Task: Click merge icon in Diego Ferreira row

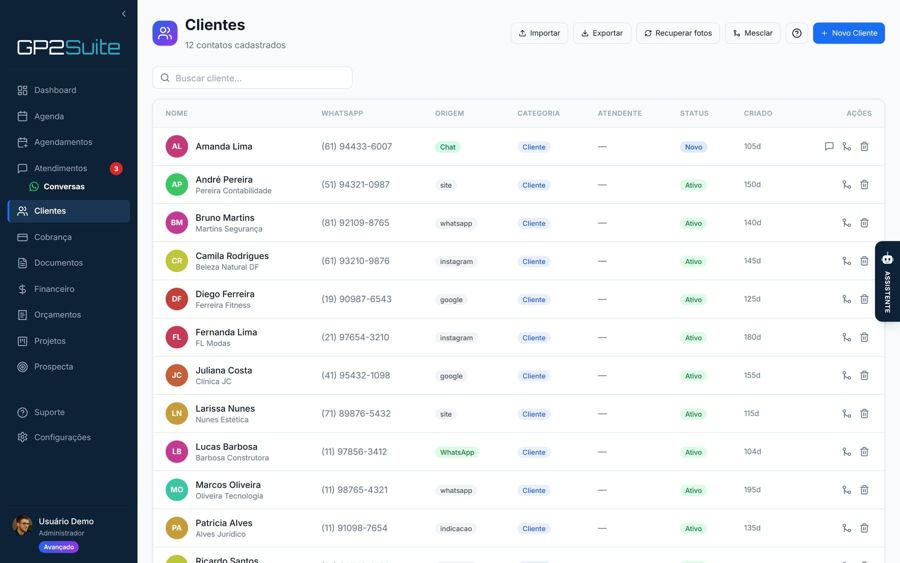Action: pyautogui.click(x=847, y=299)
